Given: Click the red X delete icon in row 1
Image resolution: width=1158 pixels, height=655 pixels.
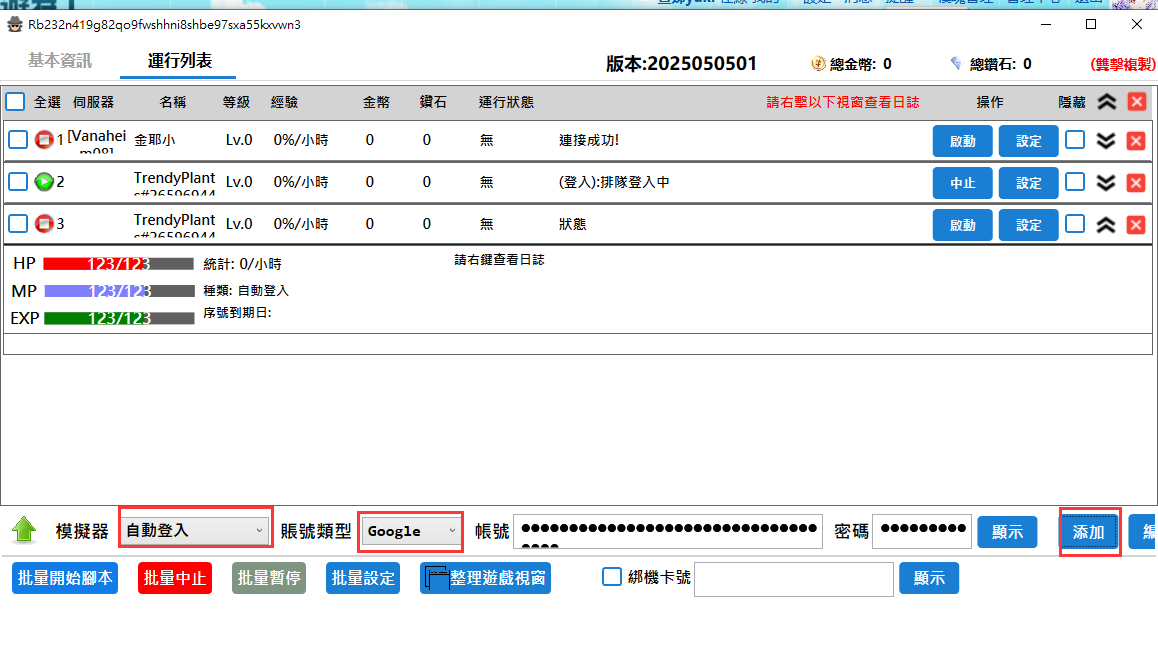Looking at the screenshot, I should 1136,140.
